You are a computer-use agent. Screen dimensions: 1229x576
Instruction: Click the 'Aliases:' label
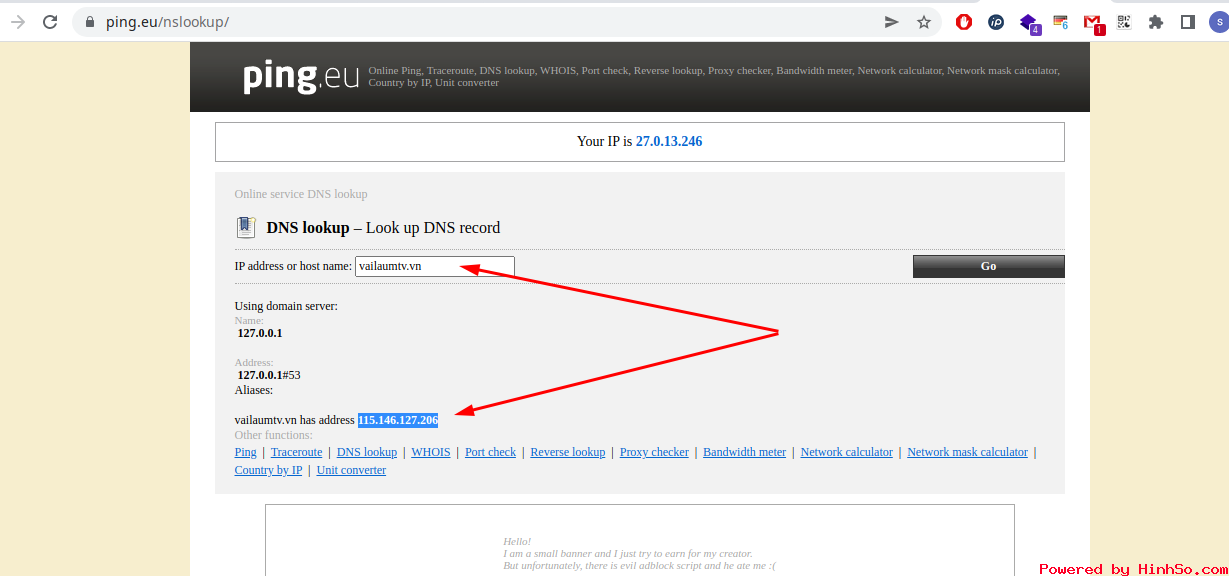(254, 390)
